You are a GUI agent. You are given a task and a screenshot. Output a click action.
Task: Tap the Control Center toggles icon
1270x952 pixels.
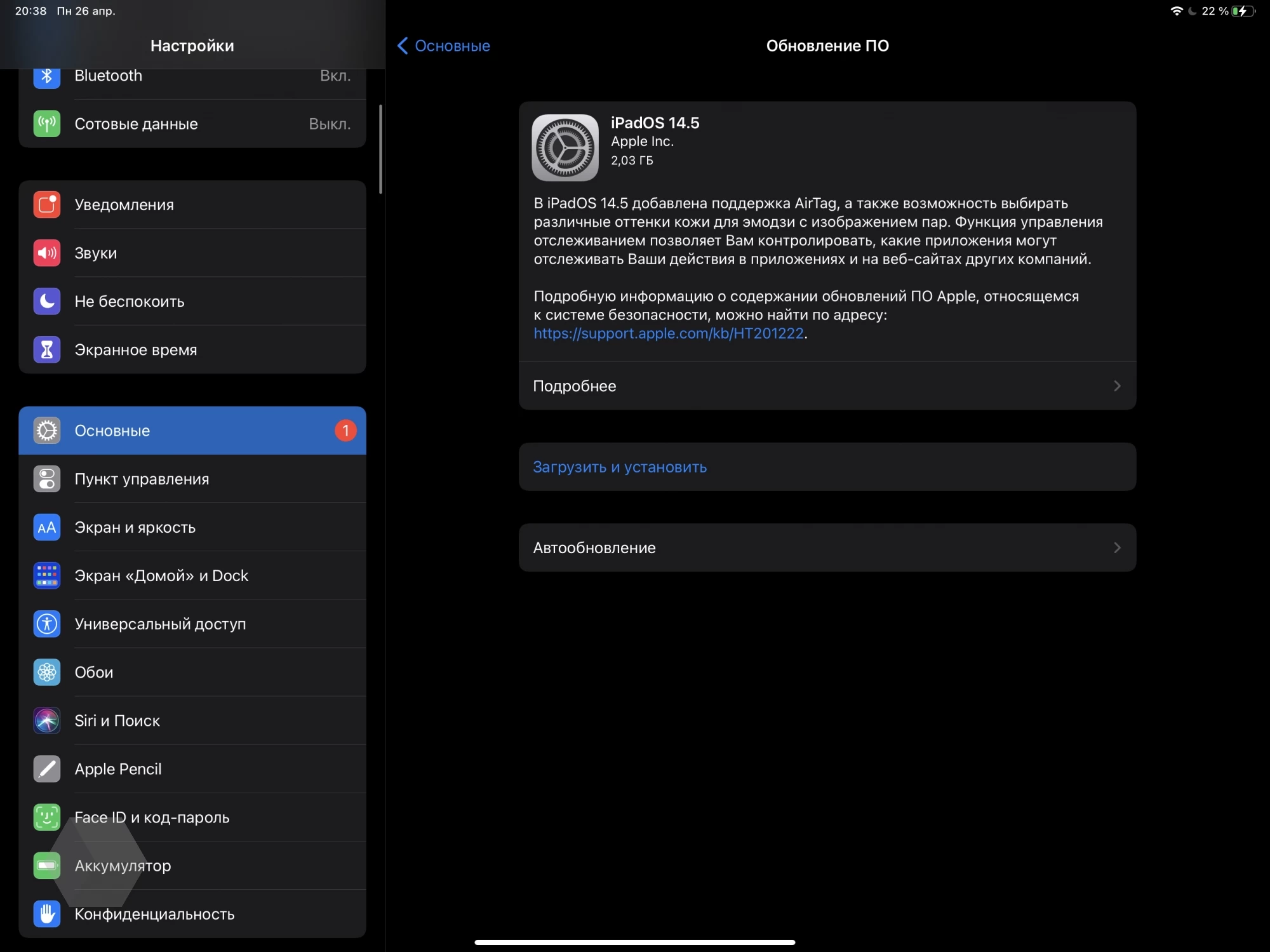pos(46,479)
